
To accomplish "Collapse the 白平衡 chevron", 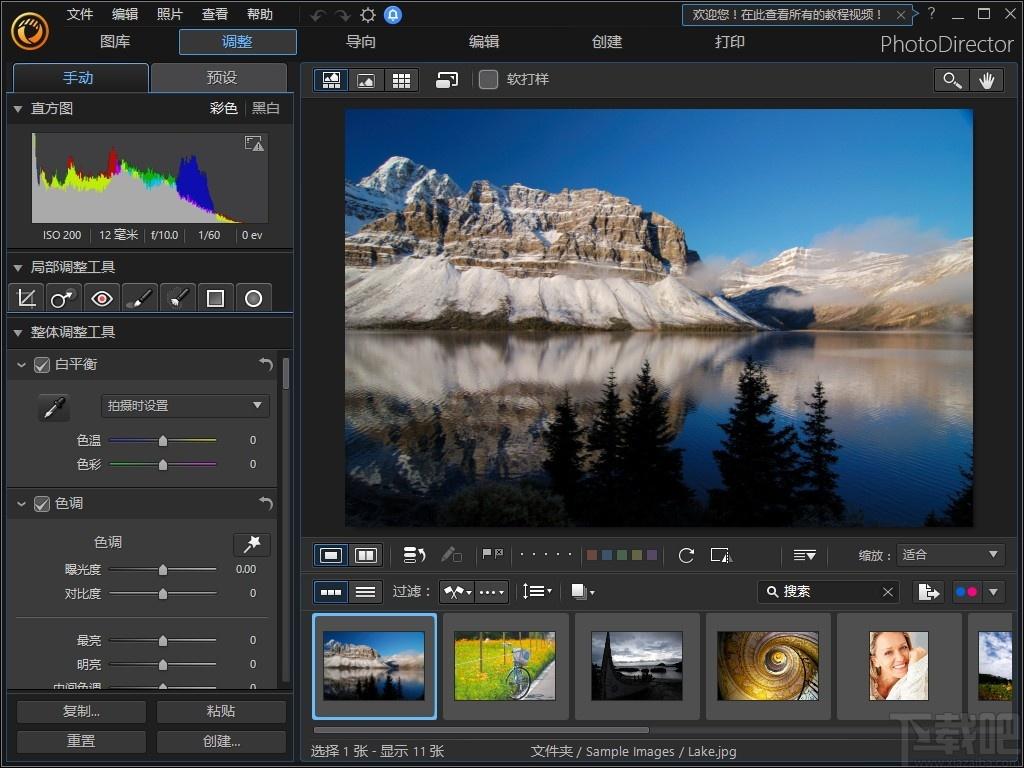I will tap(22, 364).
